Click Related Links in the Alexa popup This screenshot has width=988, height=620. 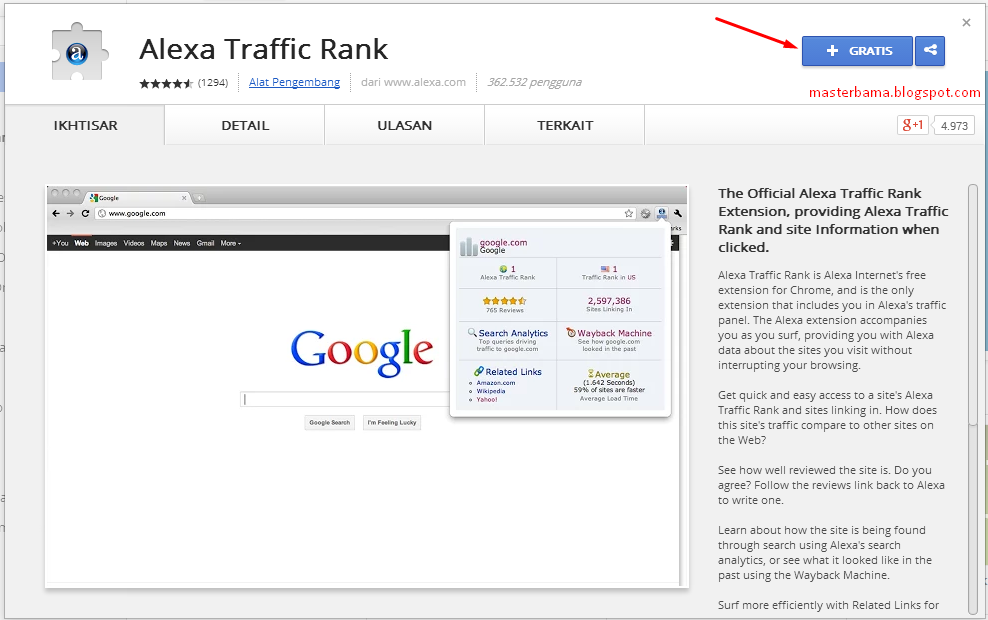coord(513,372)
